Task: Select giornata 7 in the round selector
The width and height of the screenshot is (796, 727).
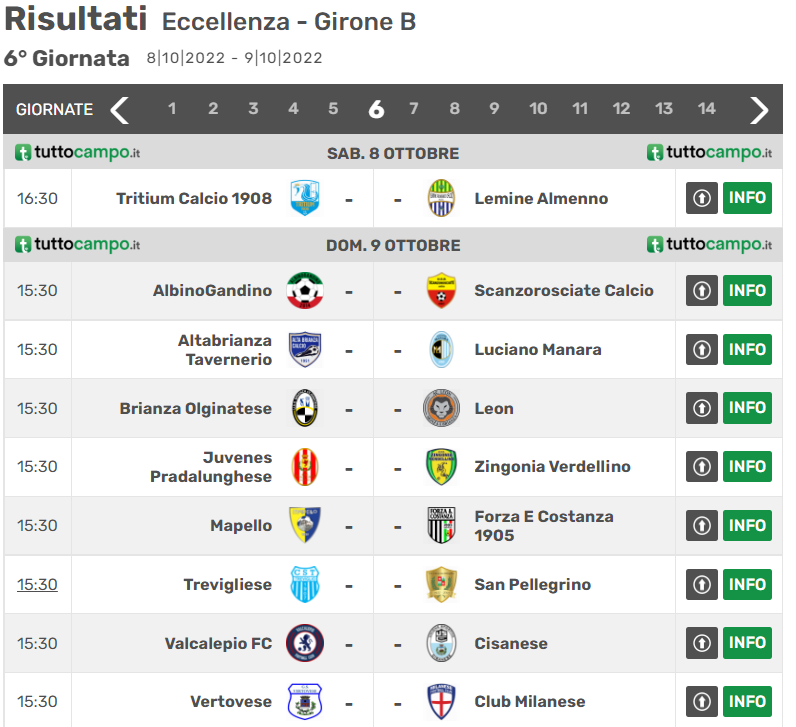Action: coord(413,109)
